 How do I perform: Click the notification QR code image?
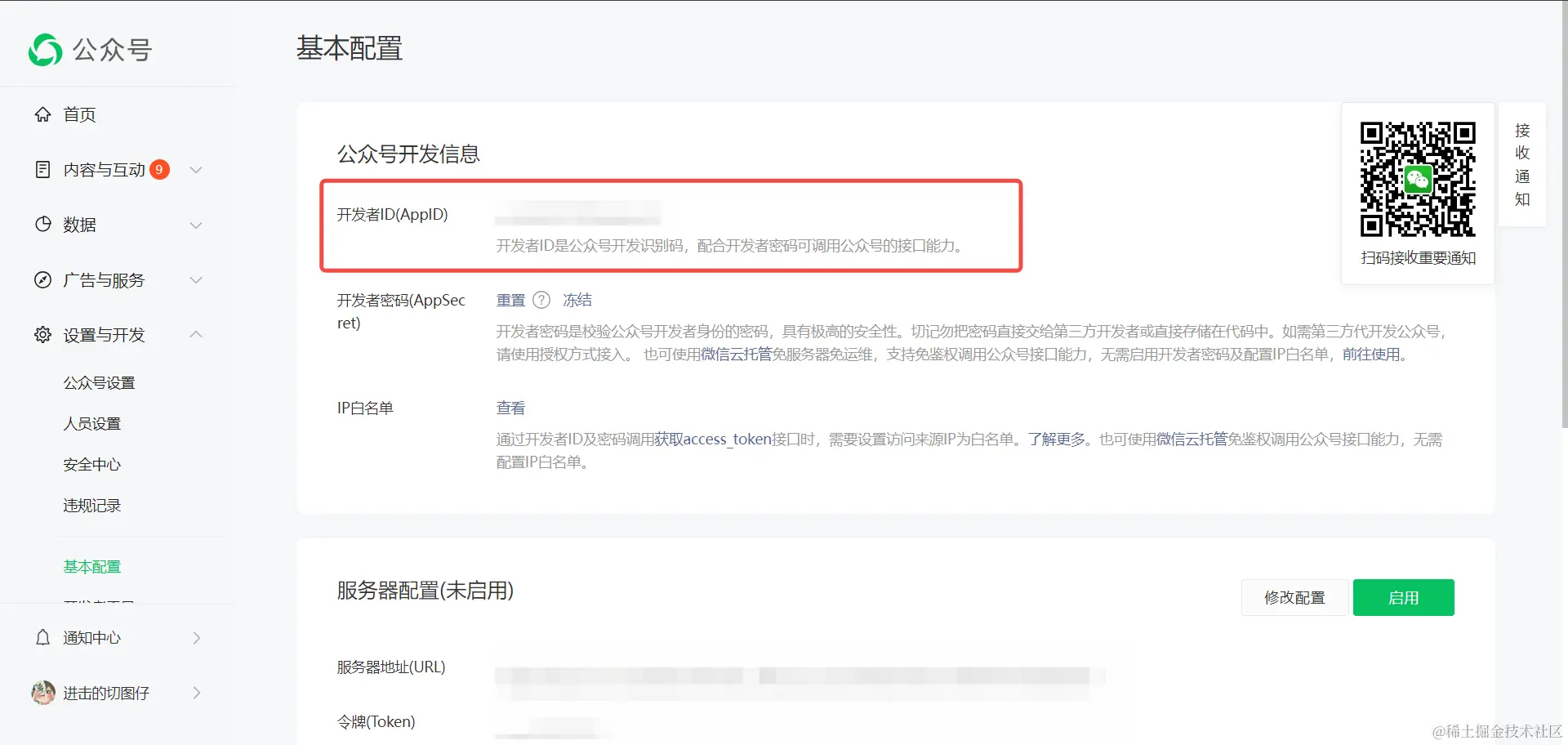coord(1417,177)
